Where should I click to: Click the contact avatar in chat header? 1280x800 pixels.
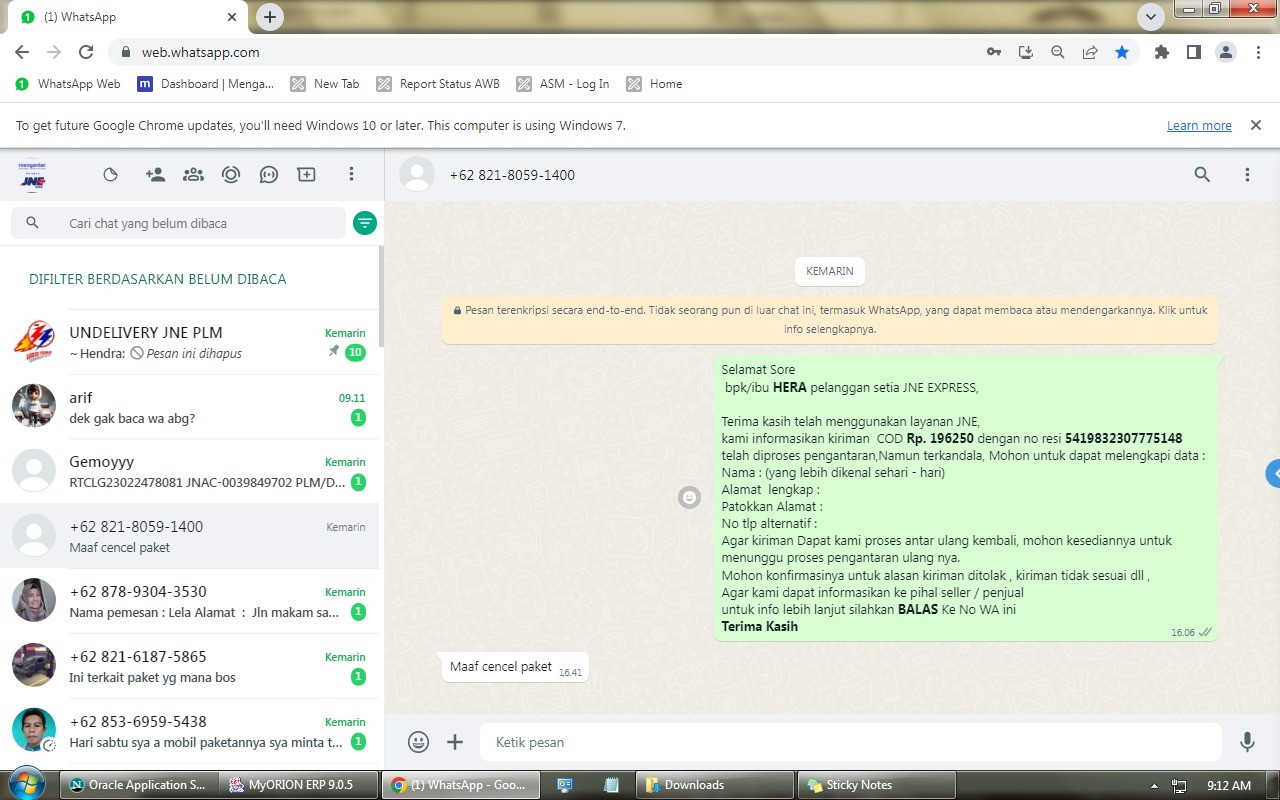pos(417,175)
